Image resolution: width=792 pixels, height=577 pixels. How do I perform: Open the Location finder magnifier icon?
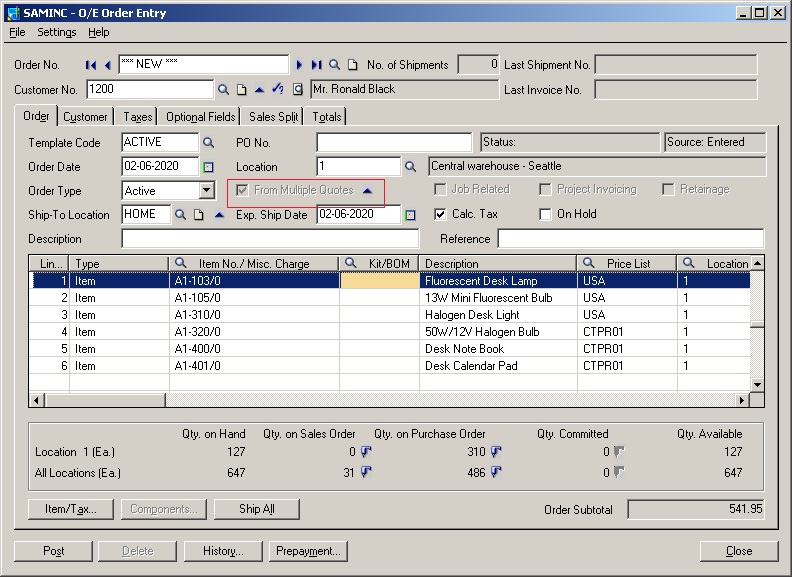[x=410, y=167]
